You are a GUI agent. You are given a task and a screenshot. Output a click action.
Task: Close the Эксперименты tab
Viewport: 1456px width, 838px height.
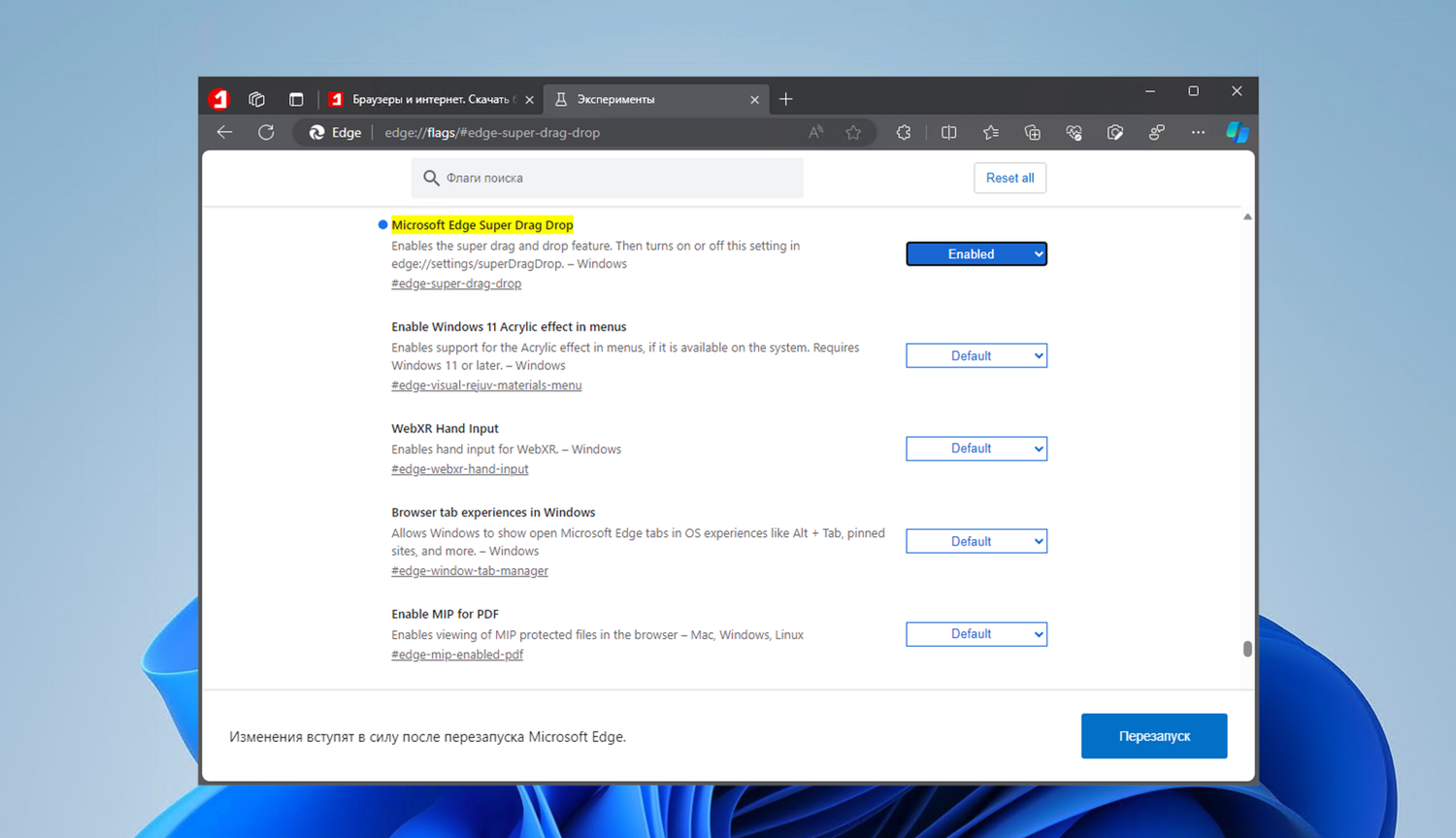coord(754,100)
